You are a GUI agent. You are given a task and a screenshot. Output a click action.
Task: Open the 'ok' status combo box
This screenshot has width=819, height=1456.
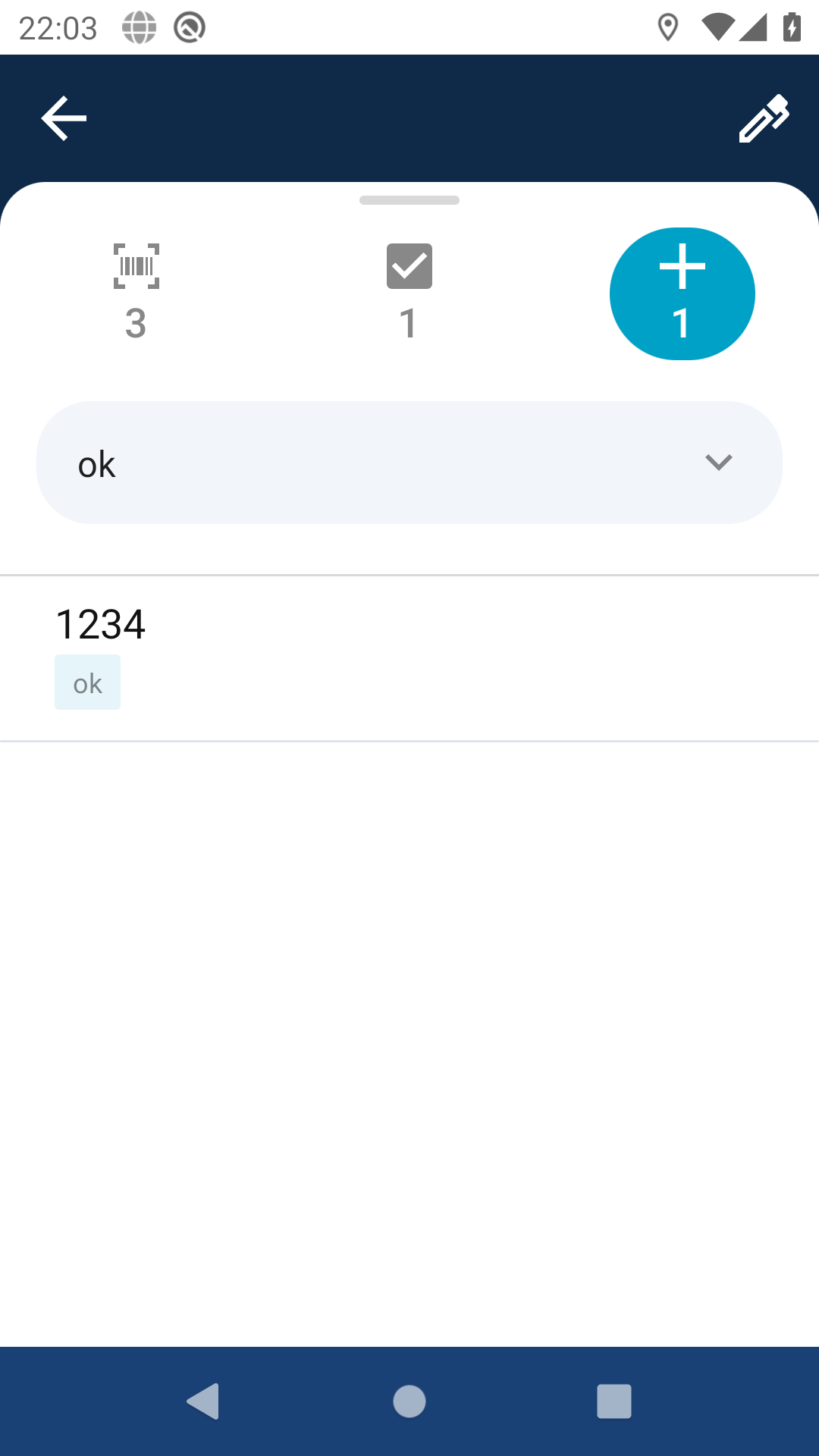click(379, 463)
